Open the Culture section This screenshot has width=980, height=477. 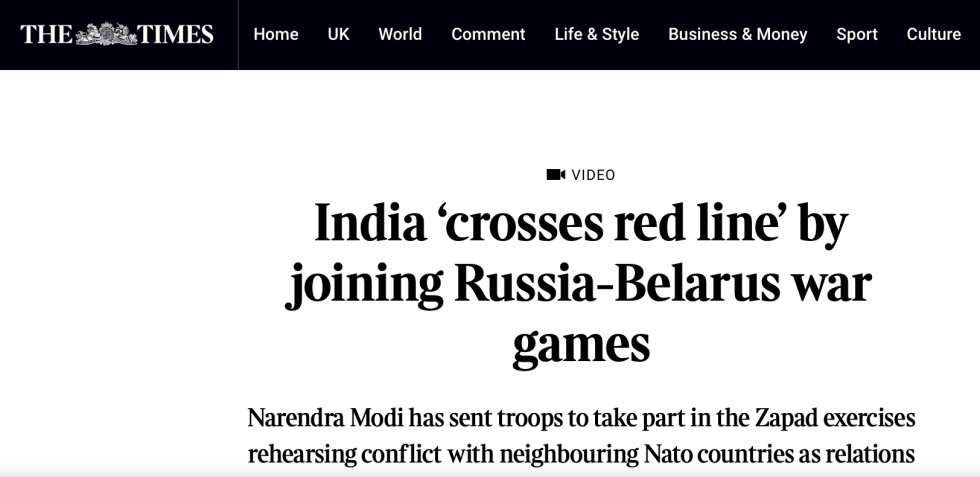[x=934, y=34]
